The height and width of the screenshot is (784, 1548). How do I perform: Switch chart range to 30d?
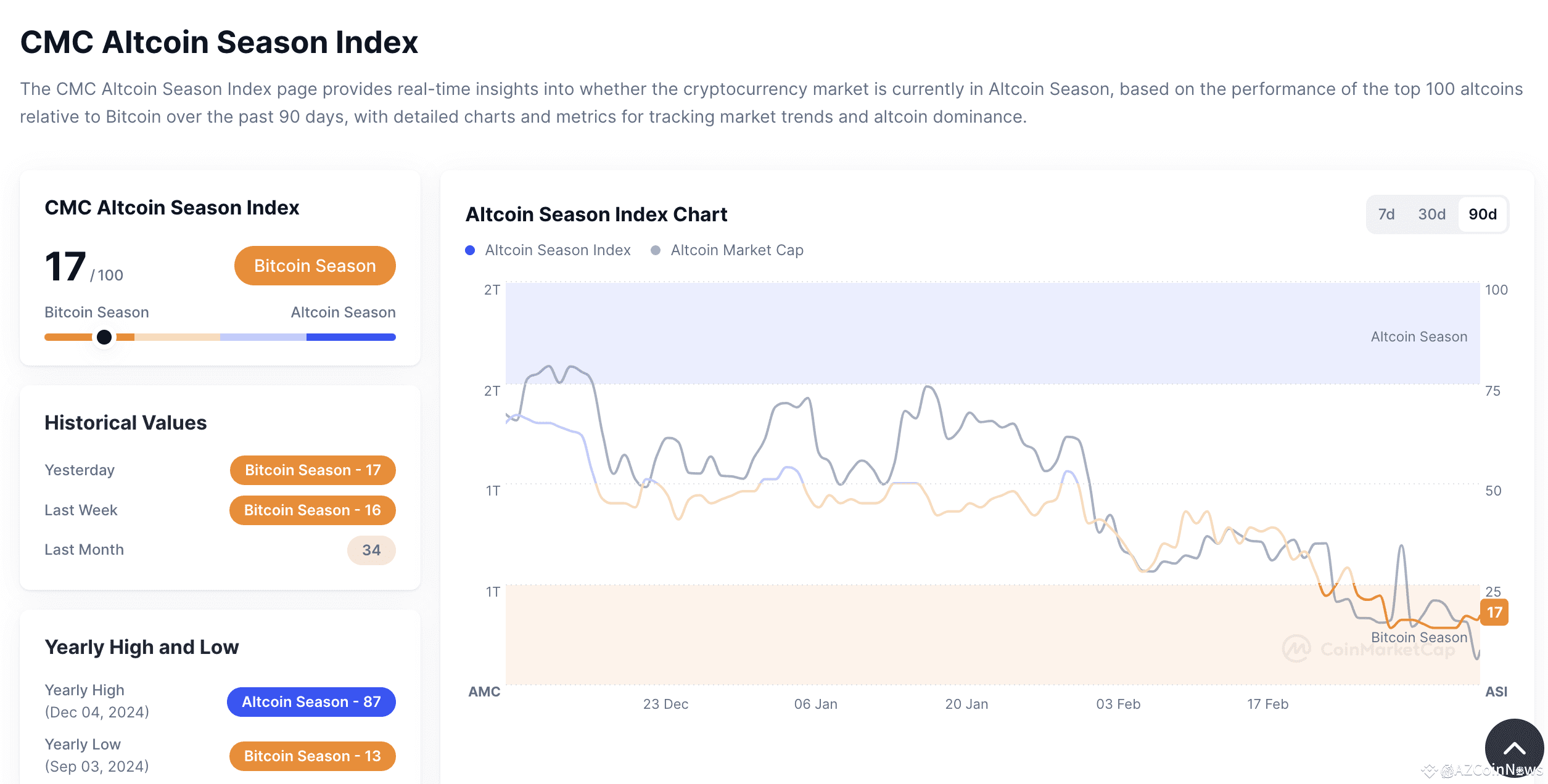(x=1431, y=214)
